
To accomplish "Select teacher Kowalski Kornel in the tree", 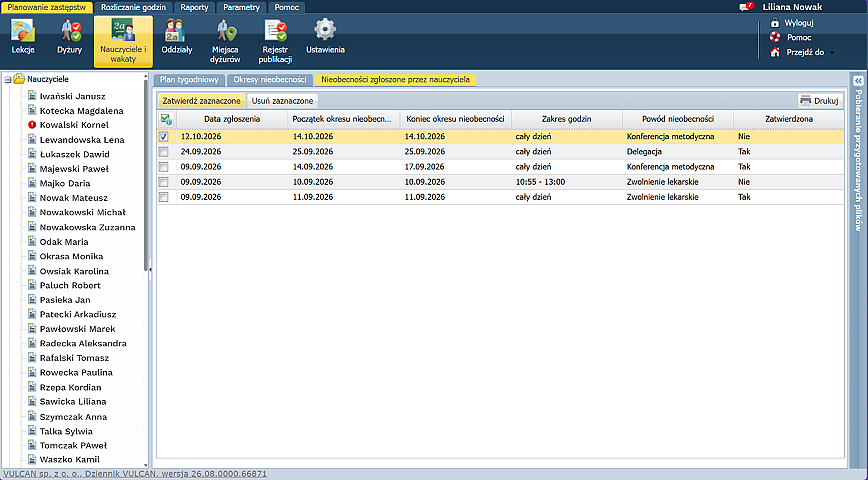I will click(74, 125).
